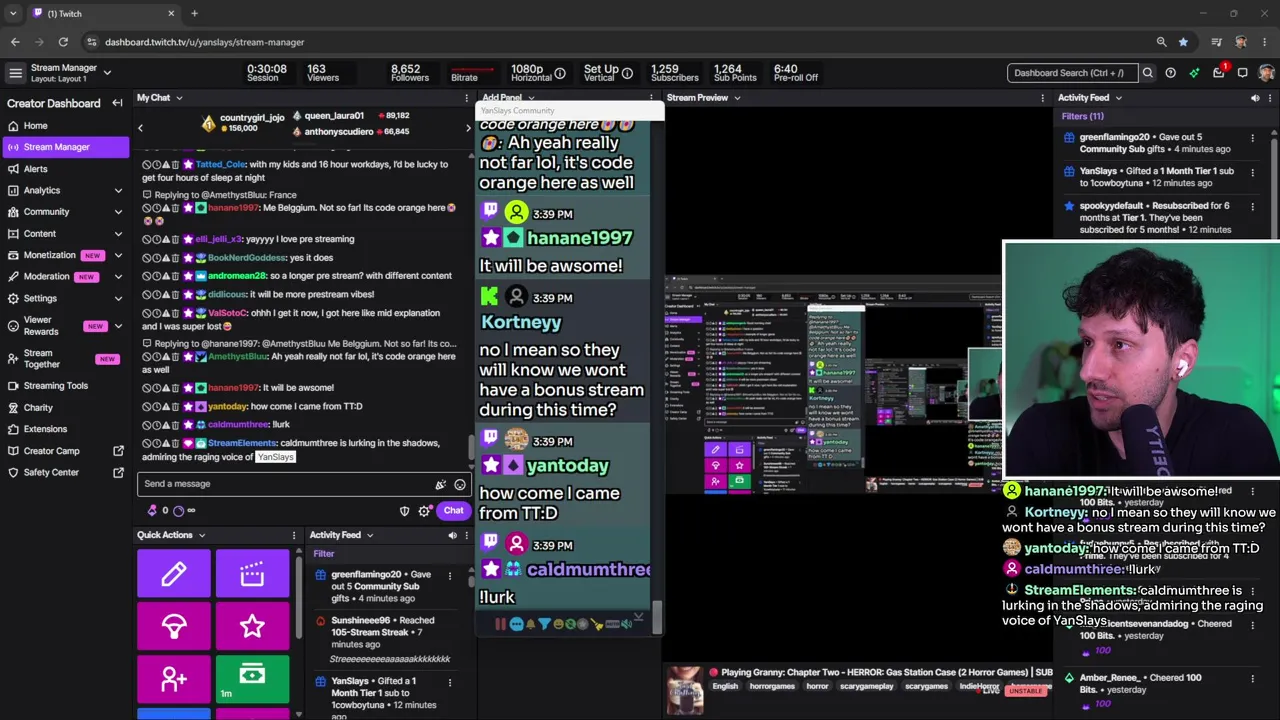The image size is (1280, 720).
Task: Open the inbox with red notification badge
Action: coord(1218,72)
